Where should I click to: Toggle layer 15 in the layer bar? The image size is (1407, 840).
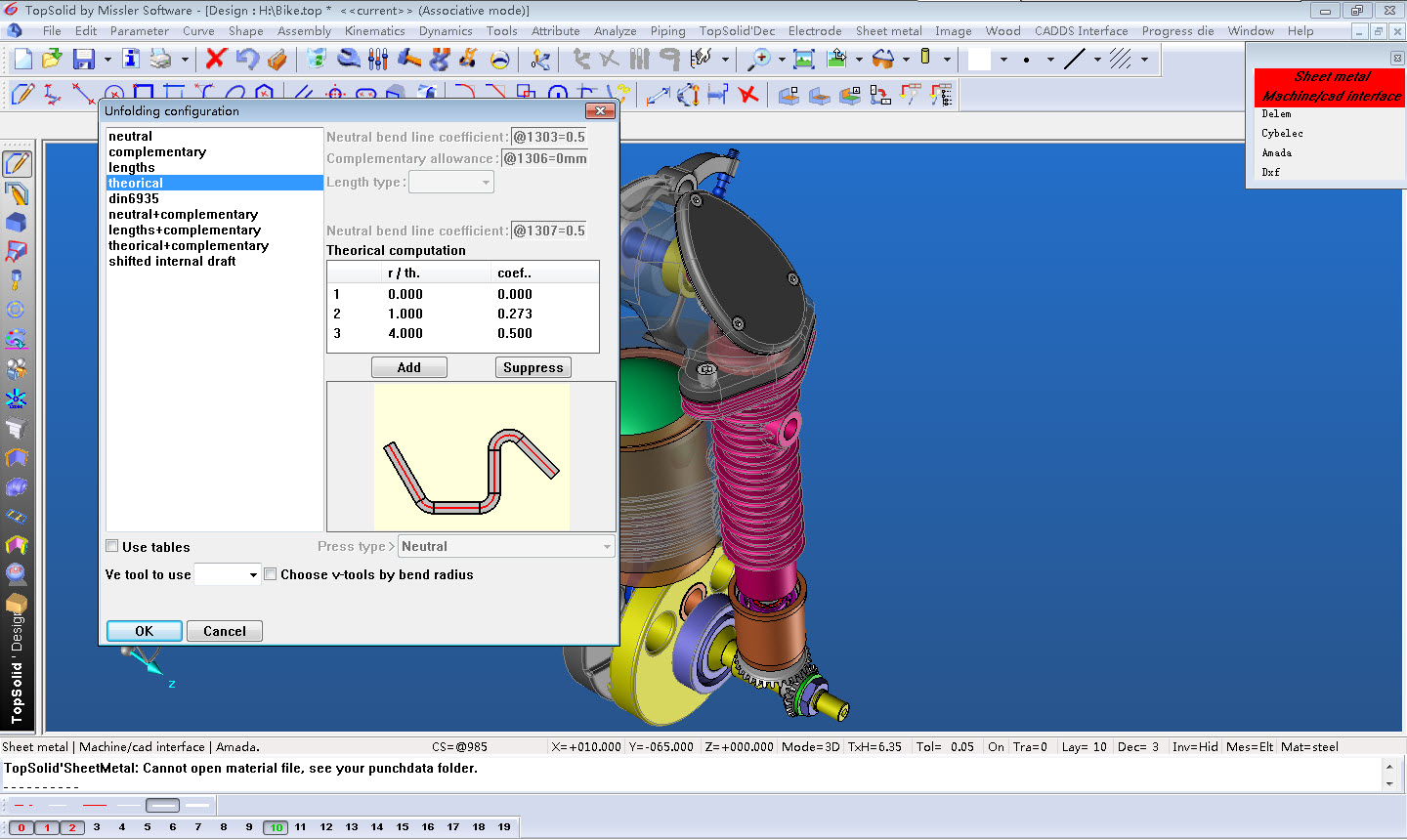(403, 827)
